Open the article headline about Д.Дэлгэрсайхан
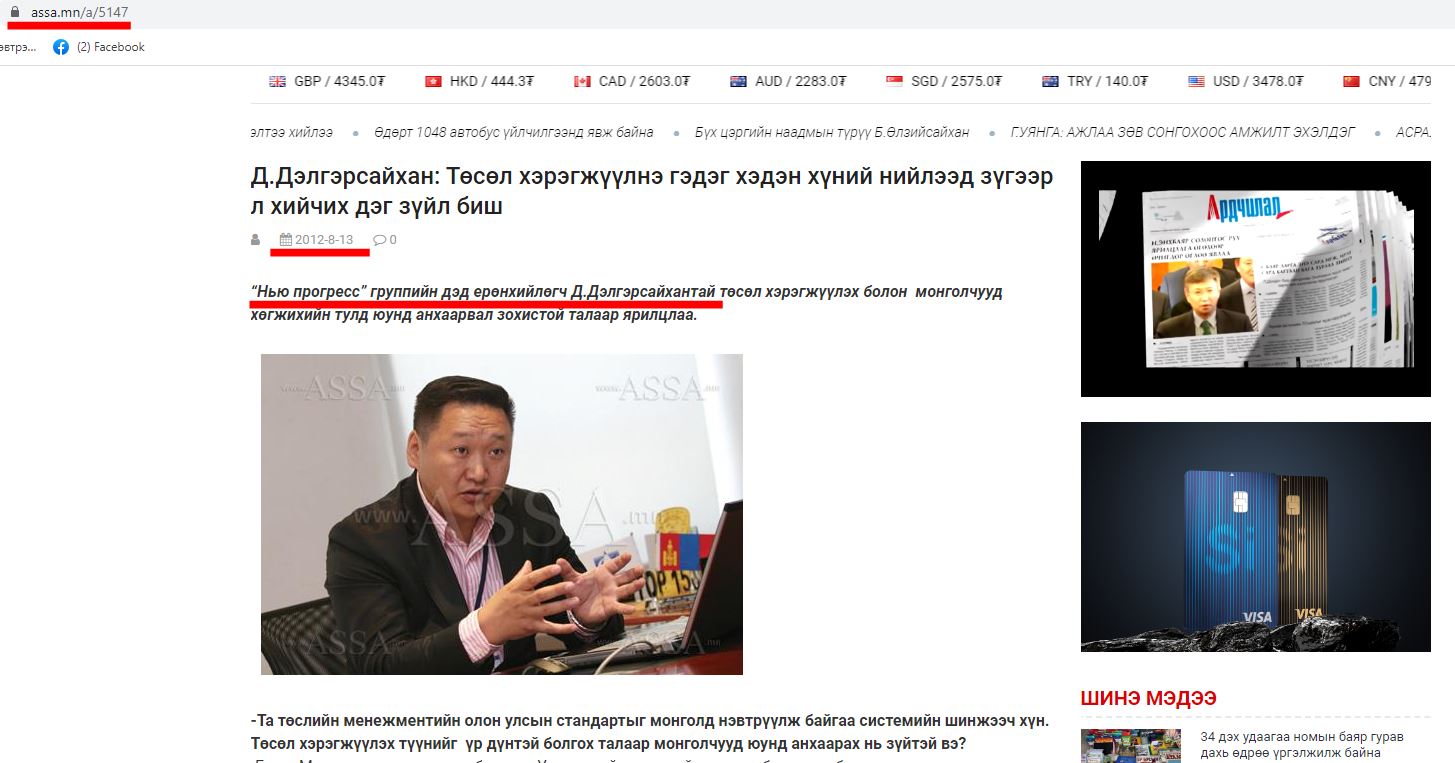The height and width of the screenshot is (763, 1455). (x=651, y=192)
